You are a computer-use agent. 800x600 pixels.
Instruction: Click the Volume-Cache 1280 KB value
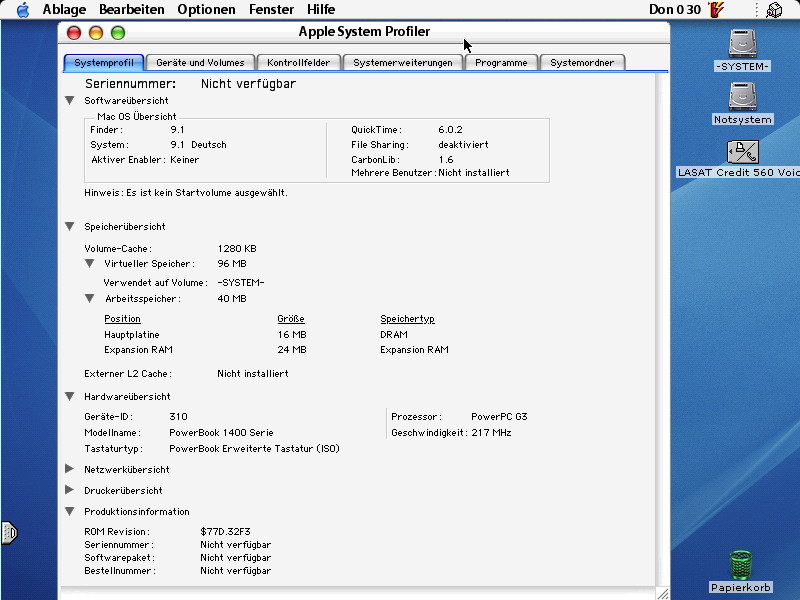click(x=237, y=249)
